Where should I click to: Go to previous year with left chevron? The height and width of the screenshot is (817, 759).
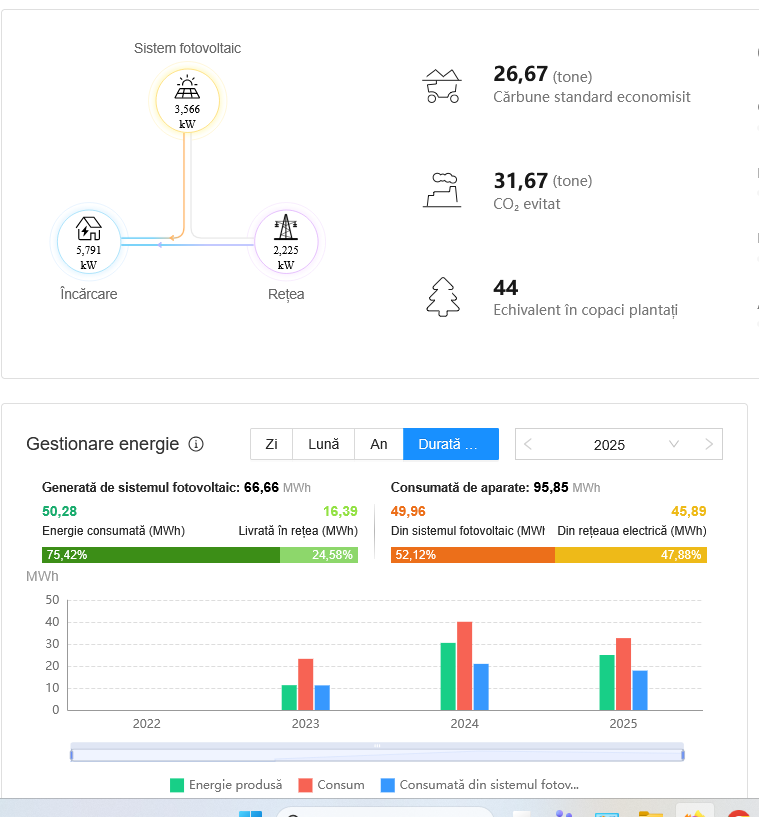pos(528,444)
